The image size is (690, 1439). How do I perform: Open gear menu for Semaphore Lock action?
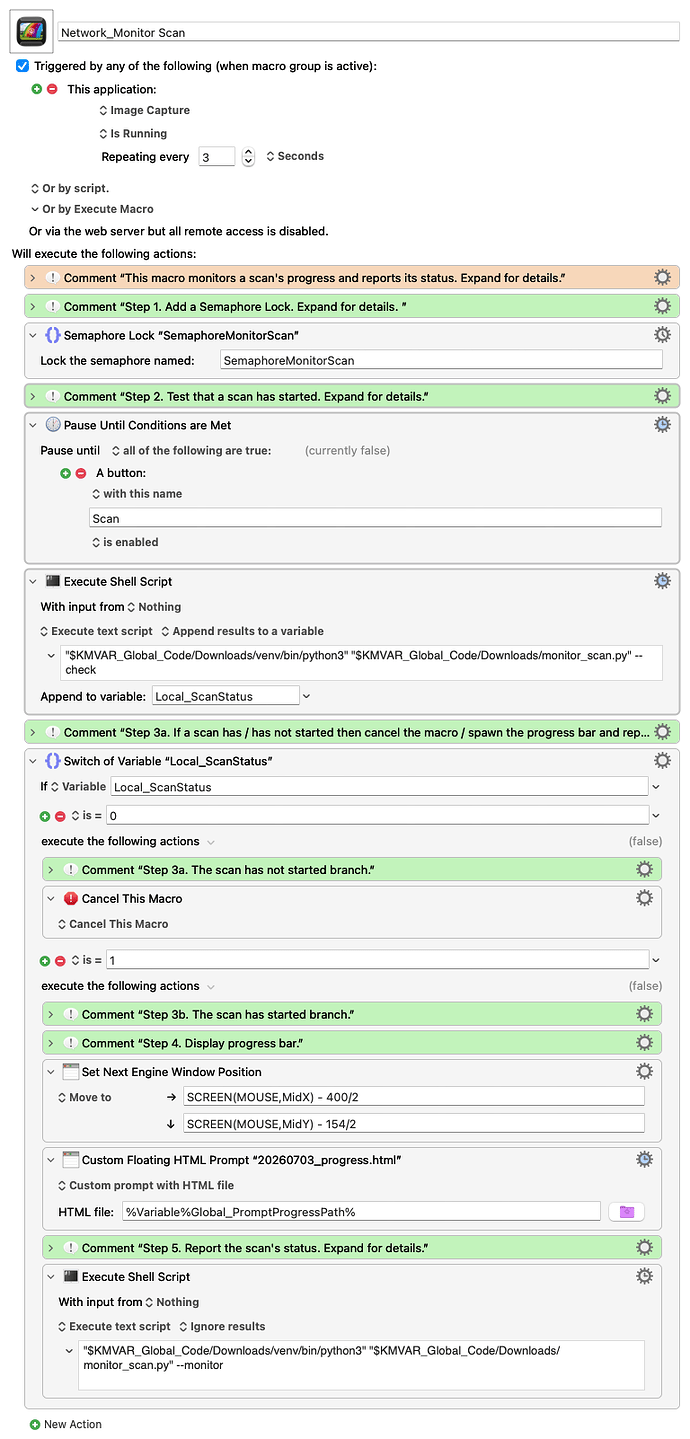coord(661,335)
